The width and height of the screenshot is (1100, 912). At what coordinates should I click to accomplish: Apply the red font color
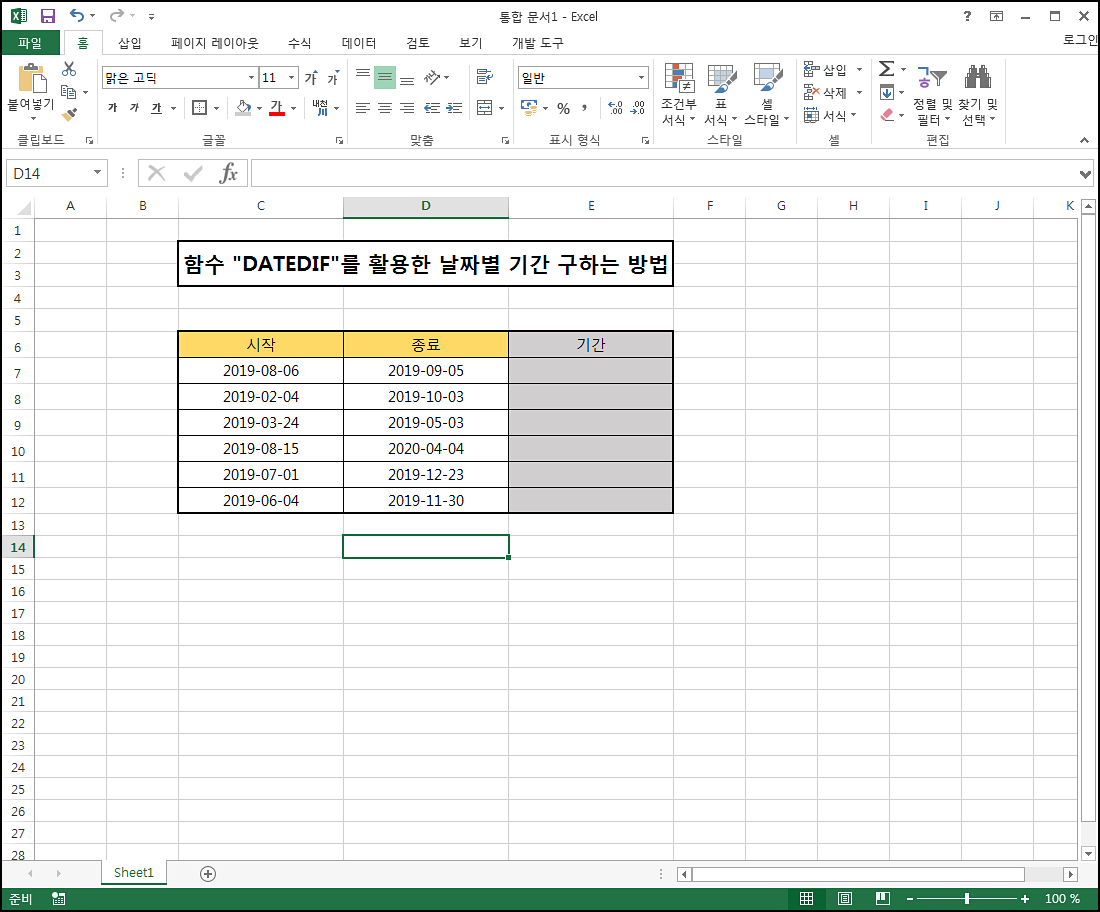pos(277,108)
